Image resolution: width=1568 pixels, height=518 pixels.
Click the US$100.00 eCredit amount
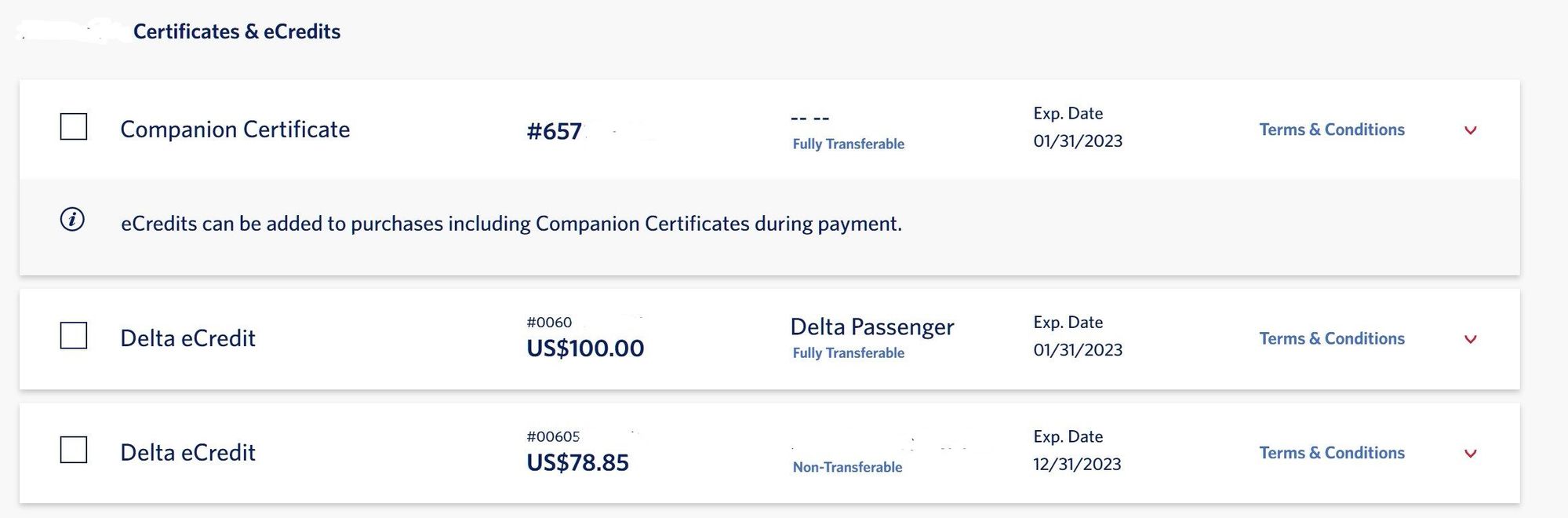coord(585,348)
